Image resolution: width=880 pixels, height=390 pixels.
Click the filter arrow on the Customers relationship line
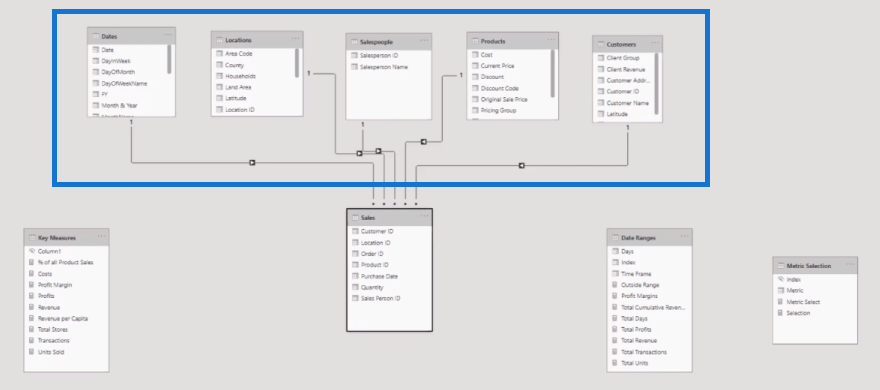click(521, 166)
